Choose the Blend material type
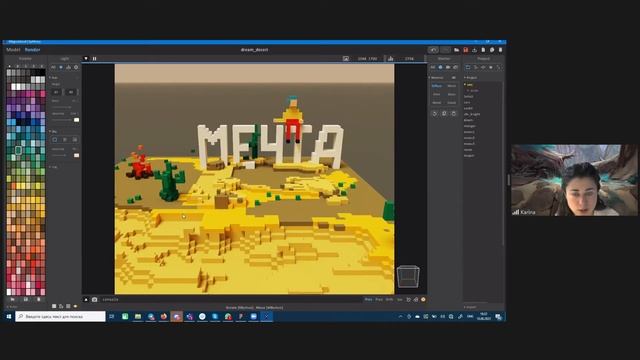The height and width of the screenshot is (360, 640). 437,102
